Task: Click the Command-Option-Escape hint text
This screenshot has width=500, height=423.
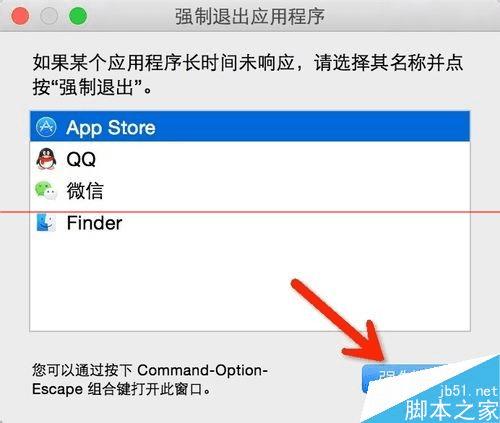Action: click(150, 379)
